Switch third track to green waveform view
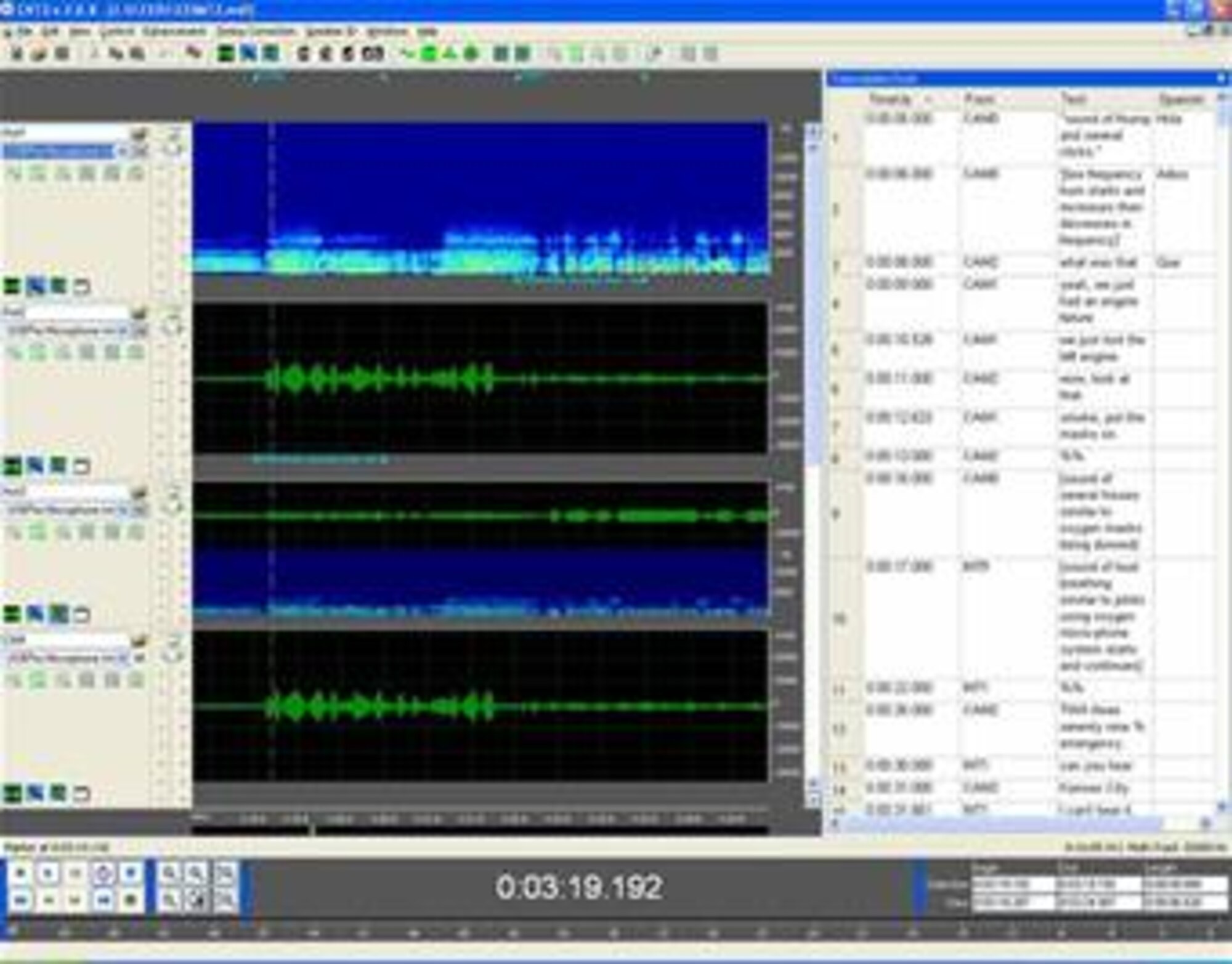This screenshot has width=1232, height=964. coord(12,614)
